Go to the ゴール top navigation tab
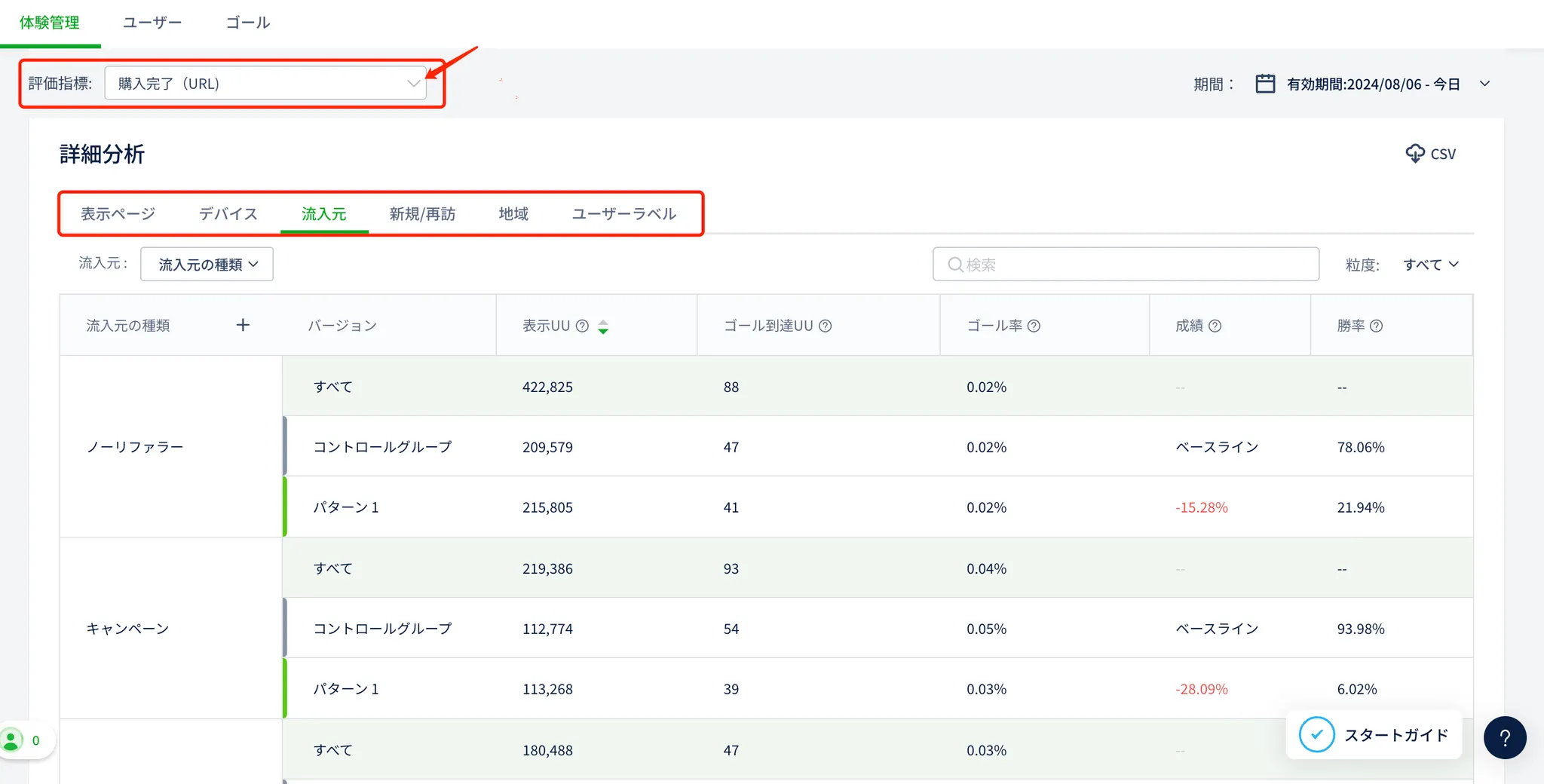Image resolution: width=1544 pixels, height=784 pixels. (x=247, y=23)
